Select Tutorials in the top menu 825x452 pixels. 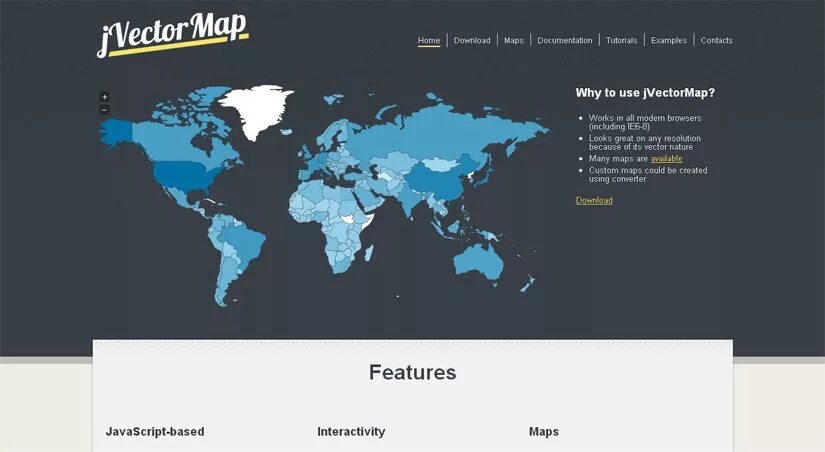(621, 40)
